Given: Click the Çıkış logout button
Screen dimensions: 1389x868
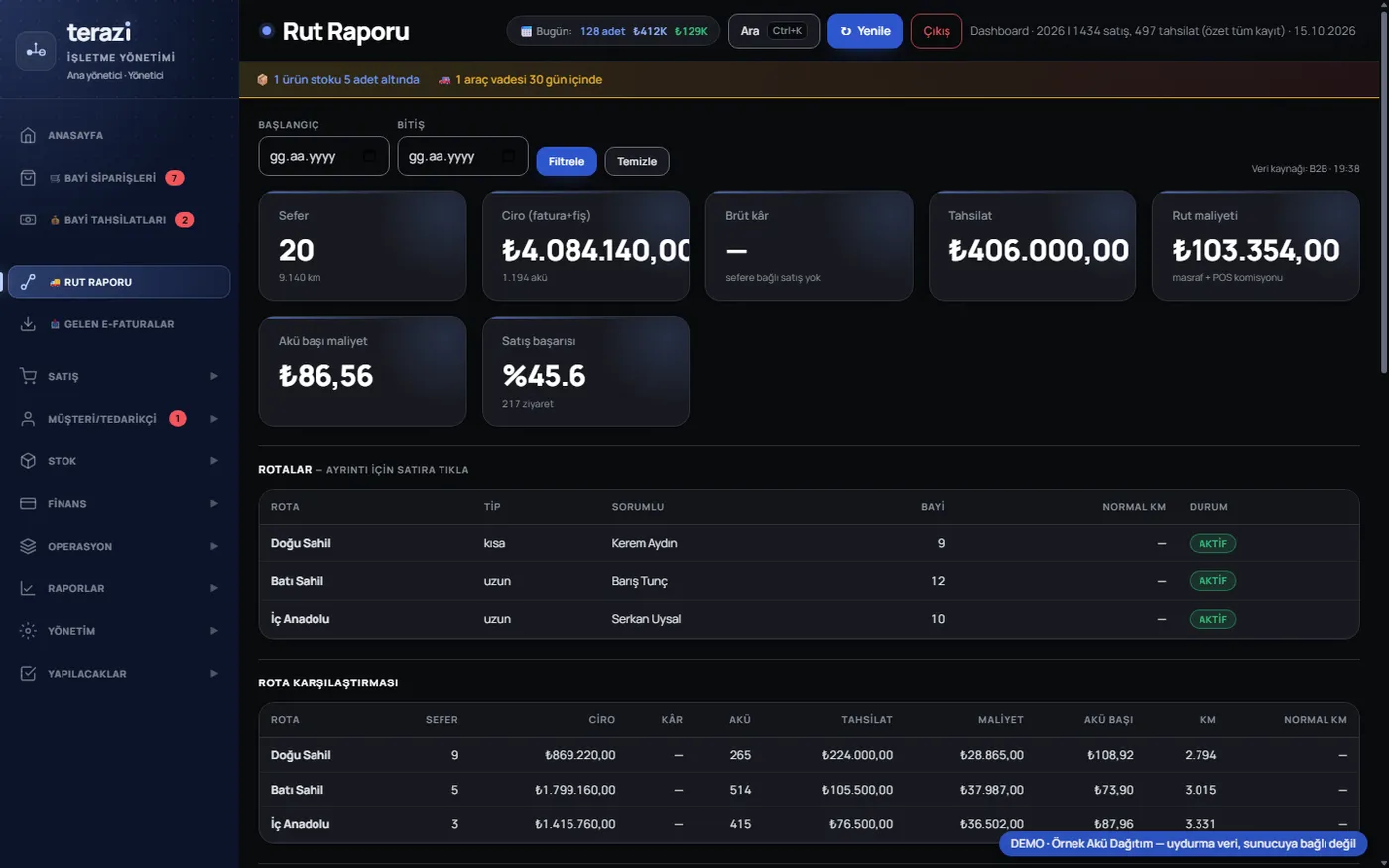Looking at the screenshot, I should [937, 31].
